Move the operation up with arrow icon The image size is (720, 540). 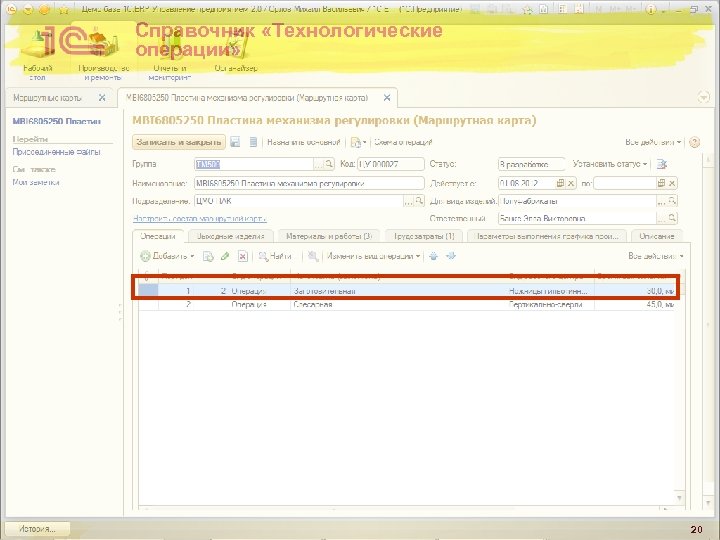[433, 256]
